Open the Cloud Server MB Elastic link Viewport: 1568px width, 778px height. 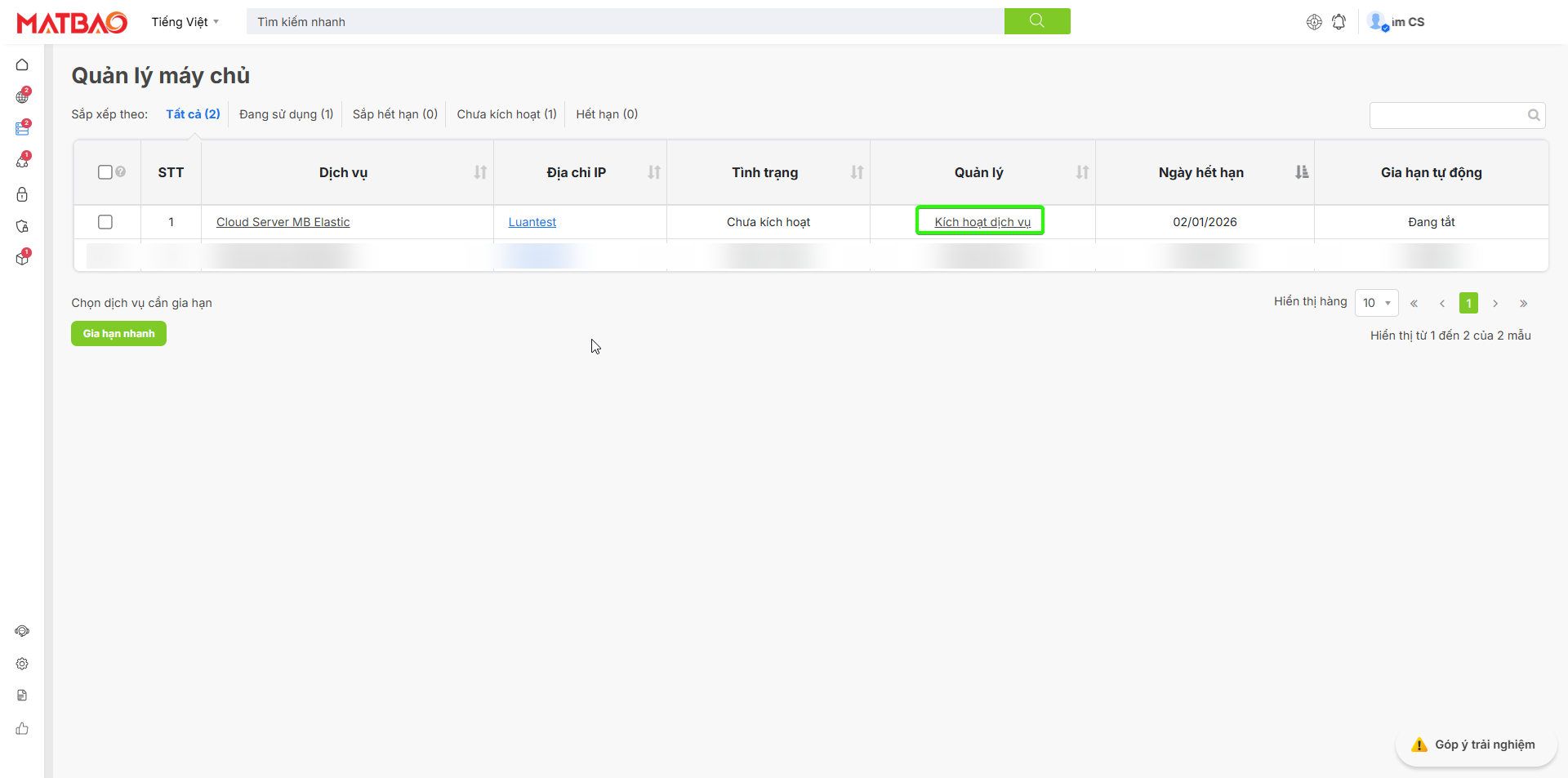[x=283, y=222]
